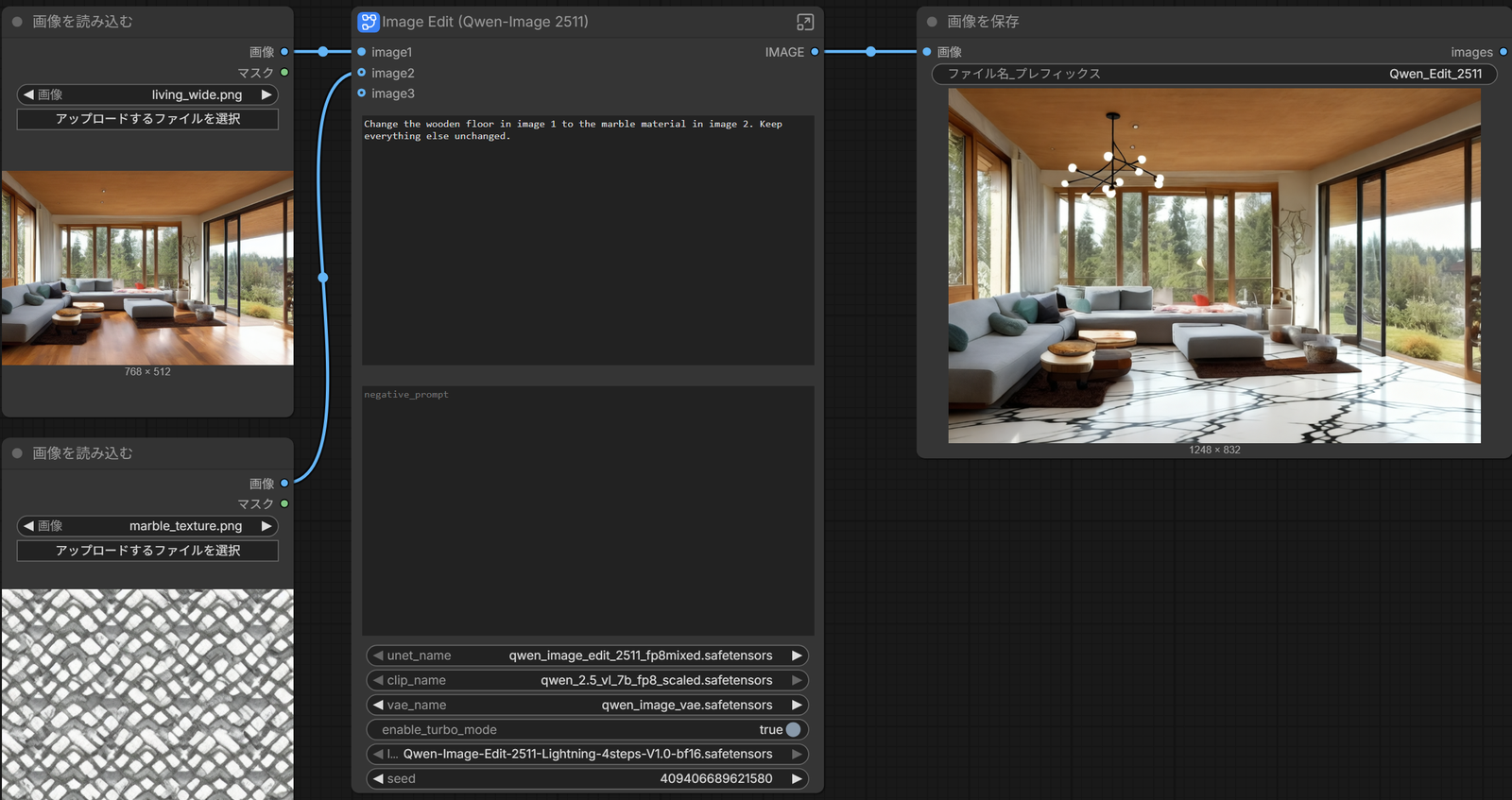The image size is (1512, 800).
Task: Click the marble texture preview thumbnail
Action: point(147,694)
